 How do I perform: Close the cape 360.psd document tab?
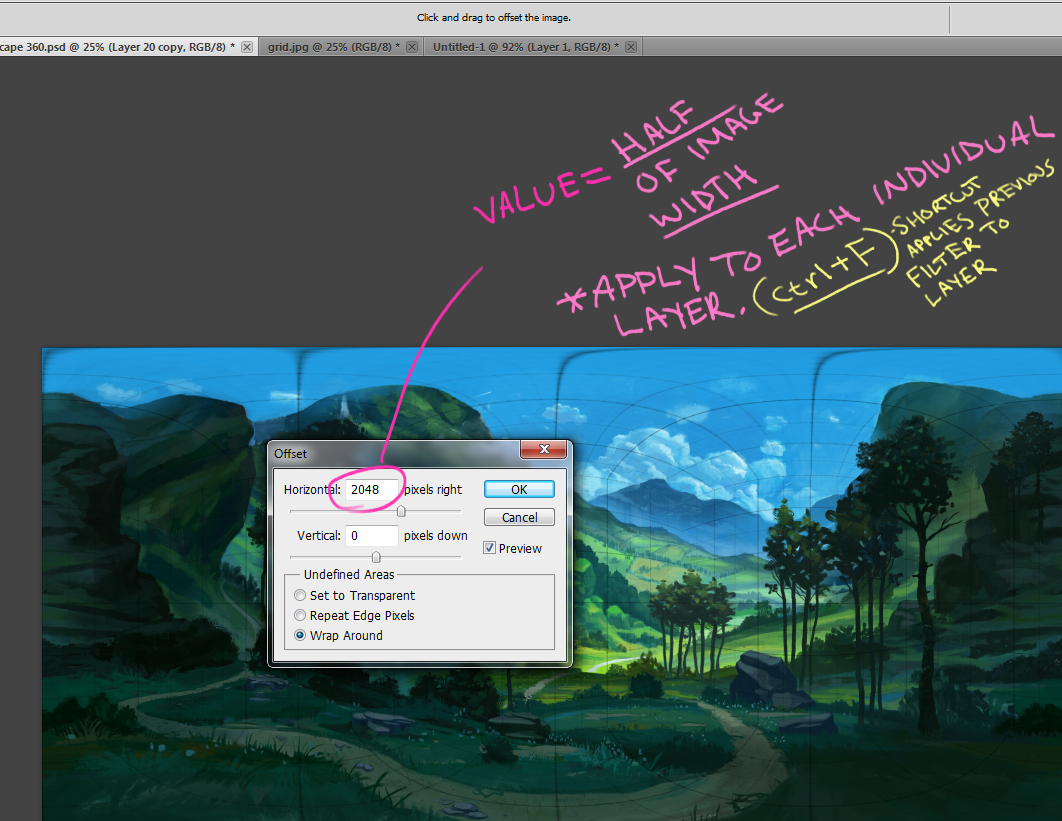[x=247, y=47]
